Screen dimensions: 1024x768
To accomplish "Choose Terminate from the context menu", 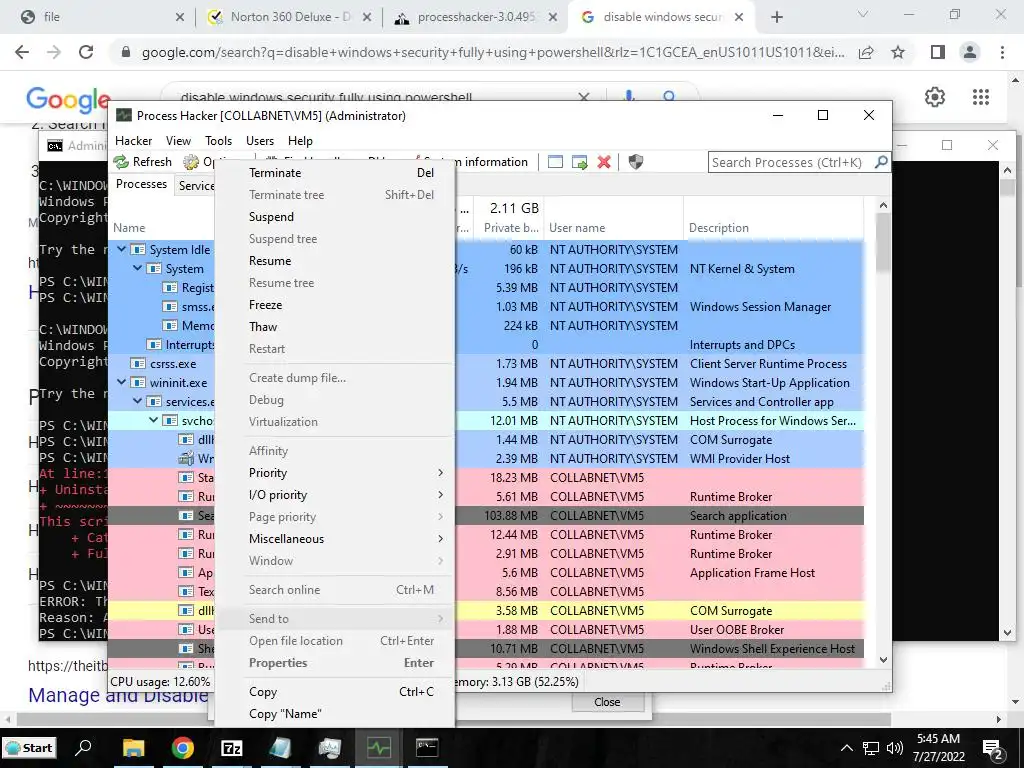I will point(335,173).
